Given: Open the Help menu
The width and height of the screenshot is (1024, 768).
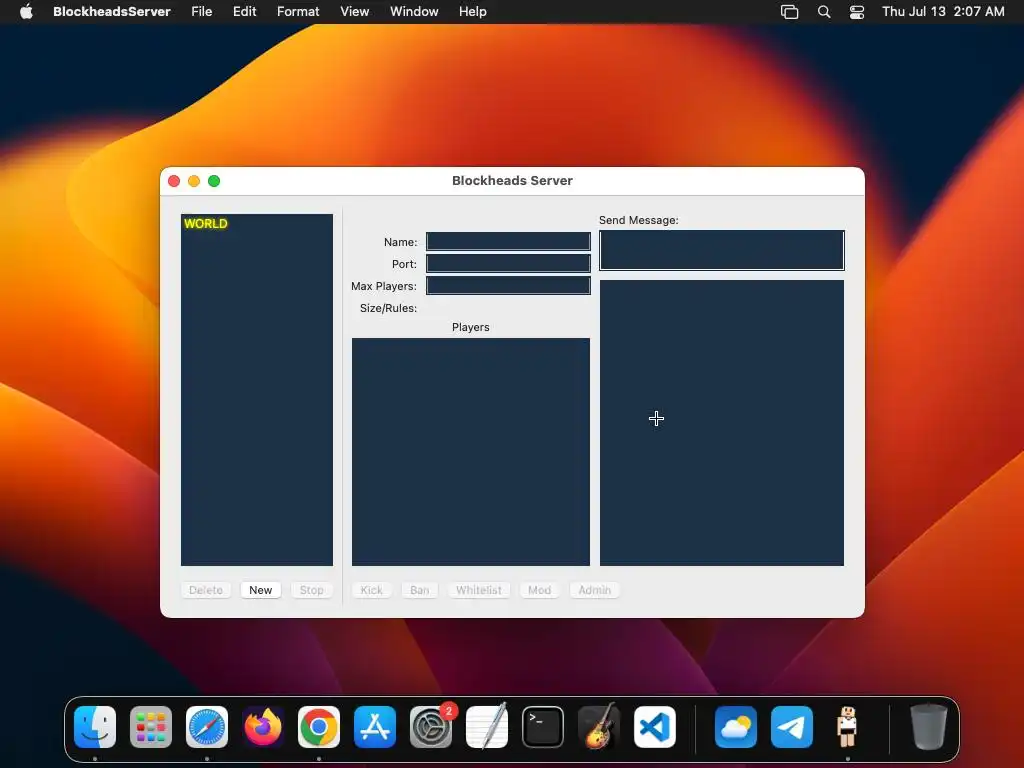Looking at the screenshot, I should pos(472,12).
